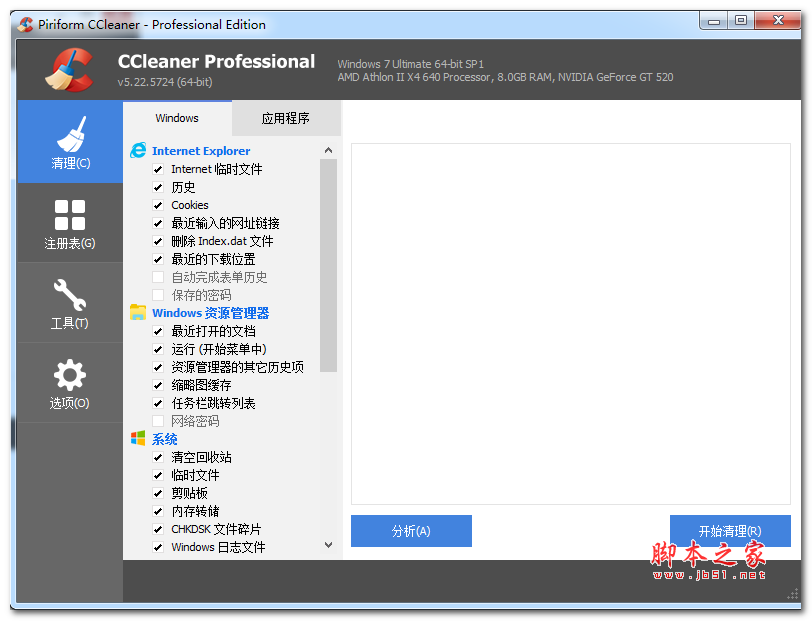Click the Internet Explorer section heading
The height and width of the screenshot is (621, 812).
point(201,151)
